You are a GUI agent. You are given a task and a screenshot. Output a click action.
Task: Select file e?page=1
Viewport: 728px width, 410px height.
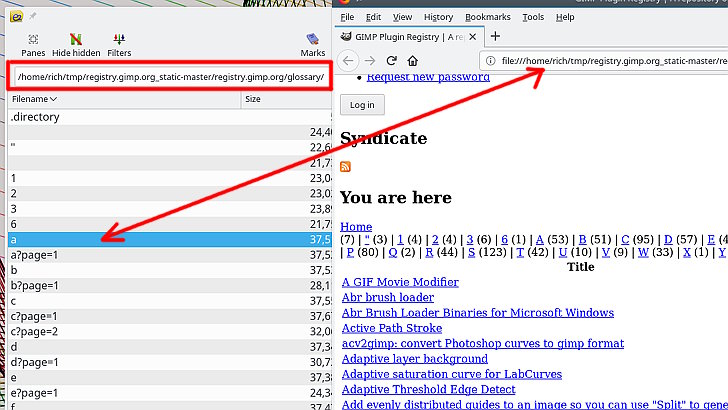169,393
